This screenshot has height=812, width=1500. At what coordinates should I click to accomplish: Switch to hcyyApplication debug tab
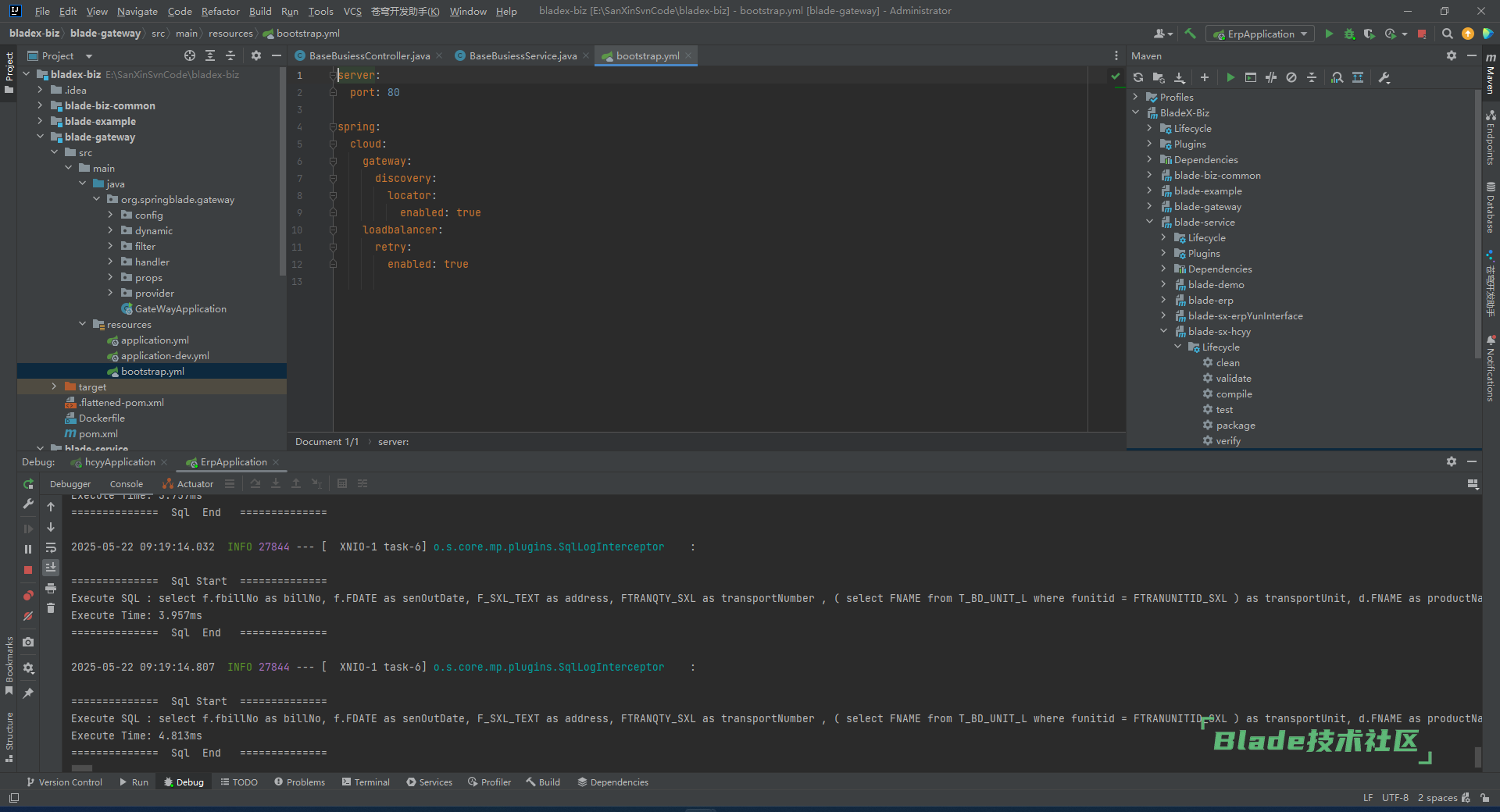pos(120,462)
